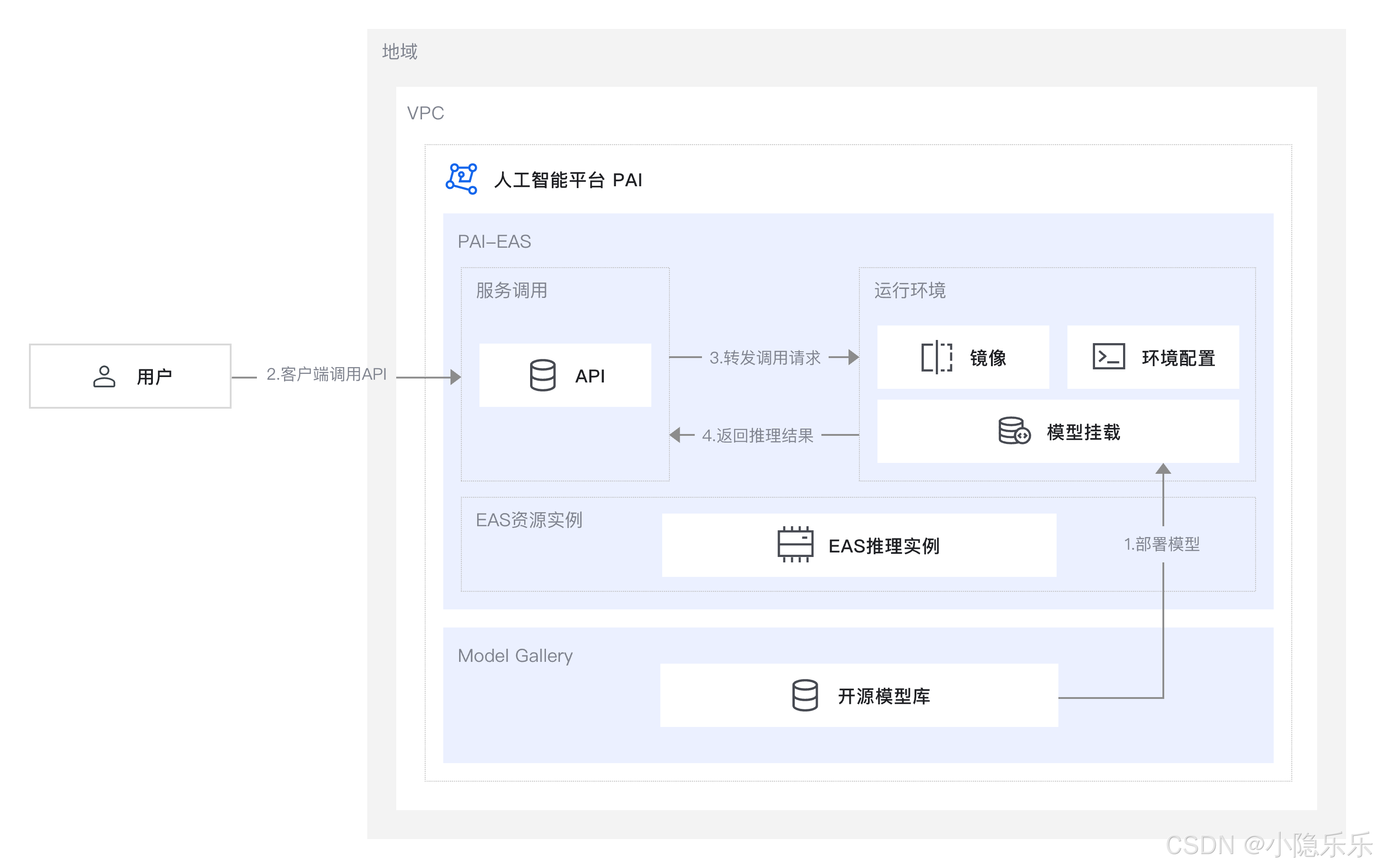The width and height of the screenshot is (1375, 868).
Task: Click the 人工智能平台 PAI title
Action: (x=568, y=180)
